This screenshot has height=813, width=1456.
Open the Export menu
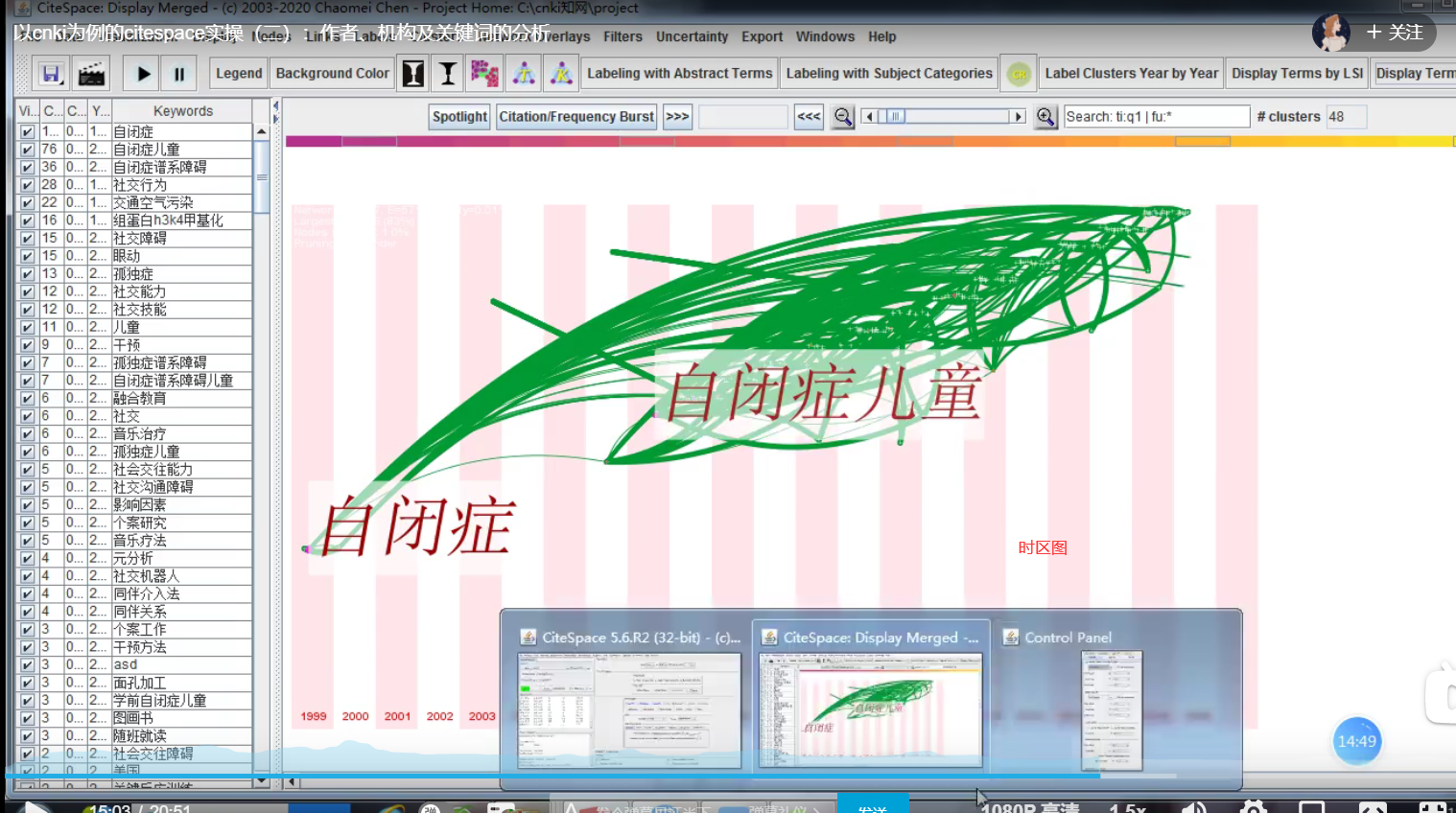pos(762,36)
